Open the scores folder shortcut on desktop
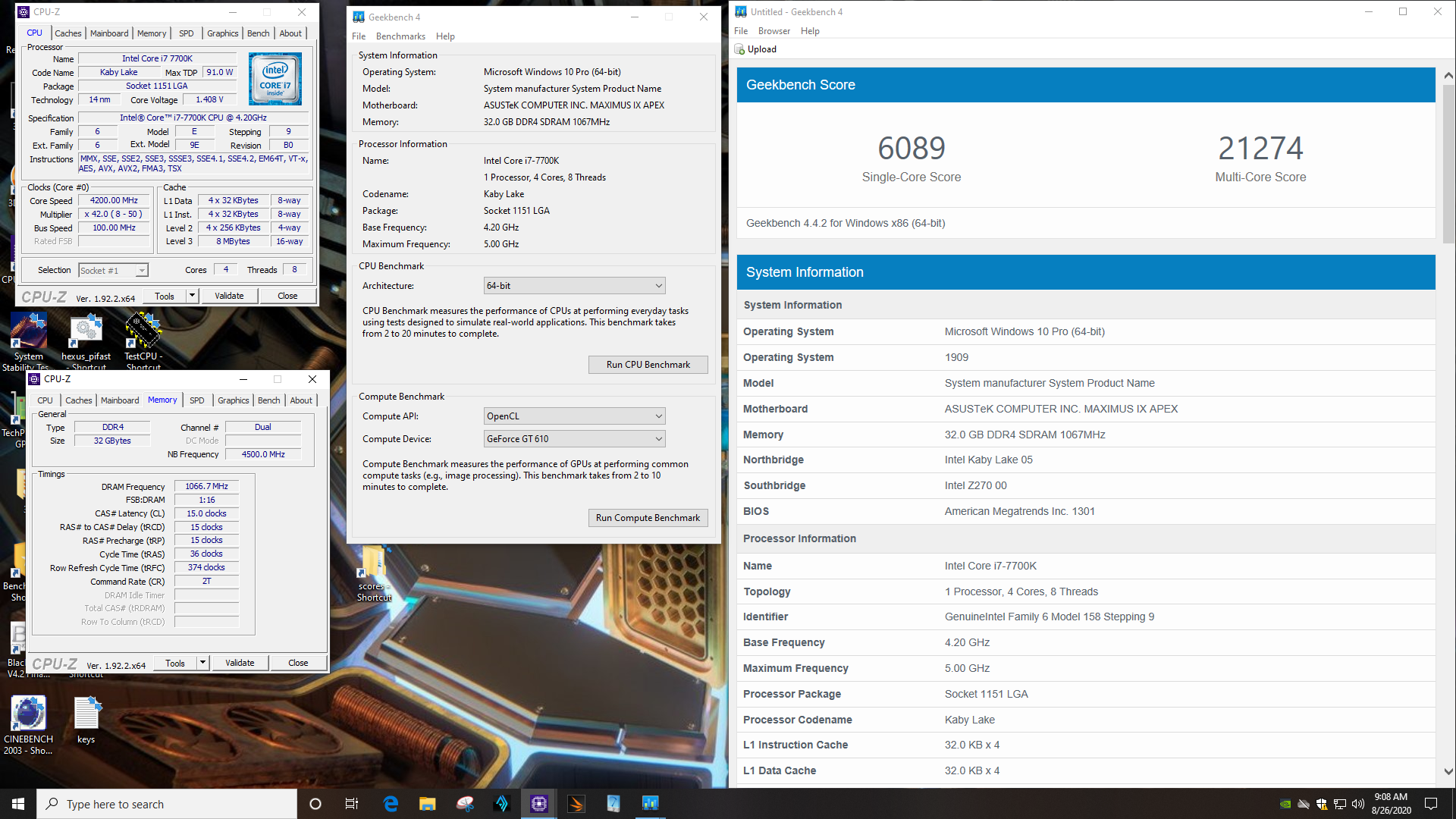This screenshot has height=819, width=1456. pyautogui.click(x=374, y=574)
